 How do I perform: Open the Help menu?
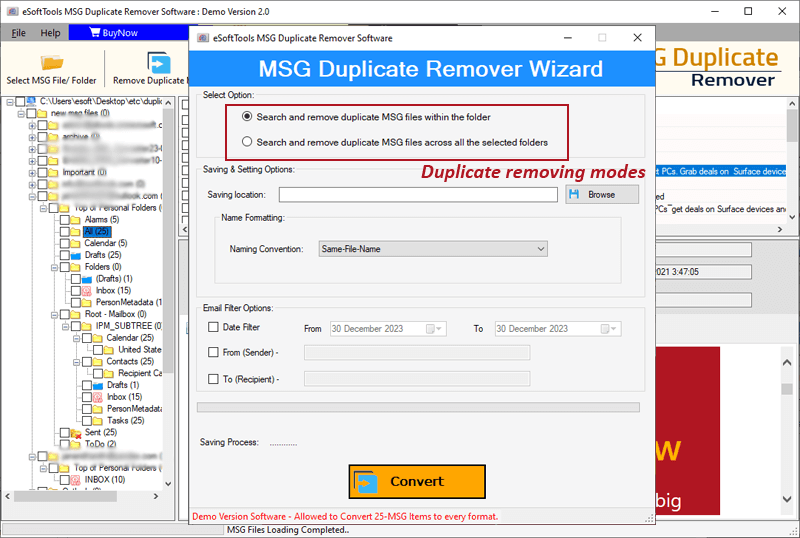coord(50,33)
